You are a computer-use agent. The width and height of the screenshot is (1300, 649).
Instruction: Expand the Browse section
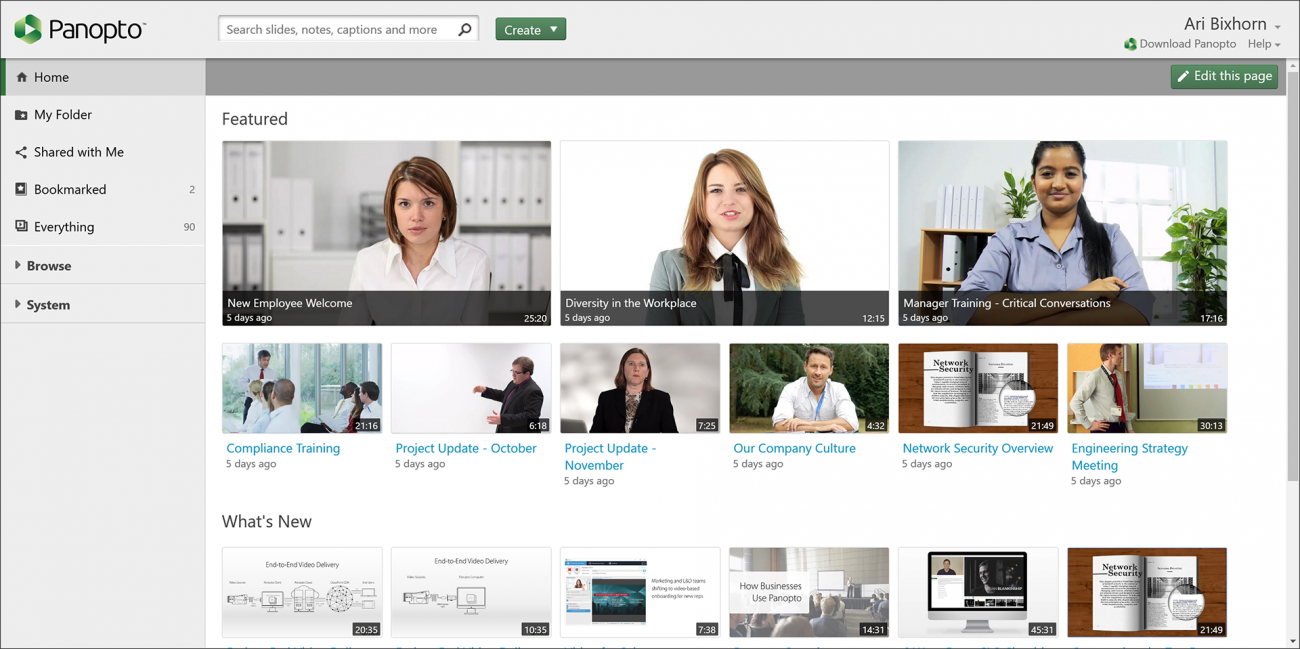coord(47,265)
